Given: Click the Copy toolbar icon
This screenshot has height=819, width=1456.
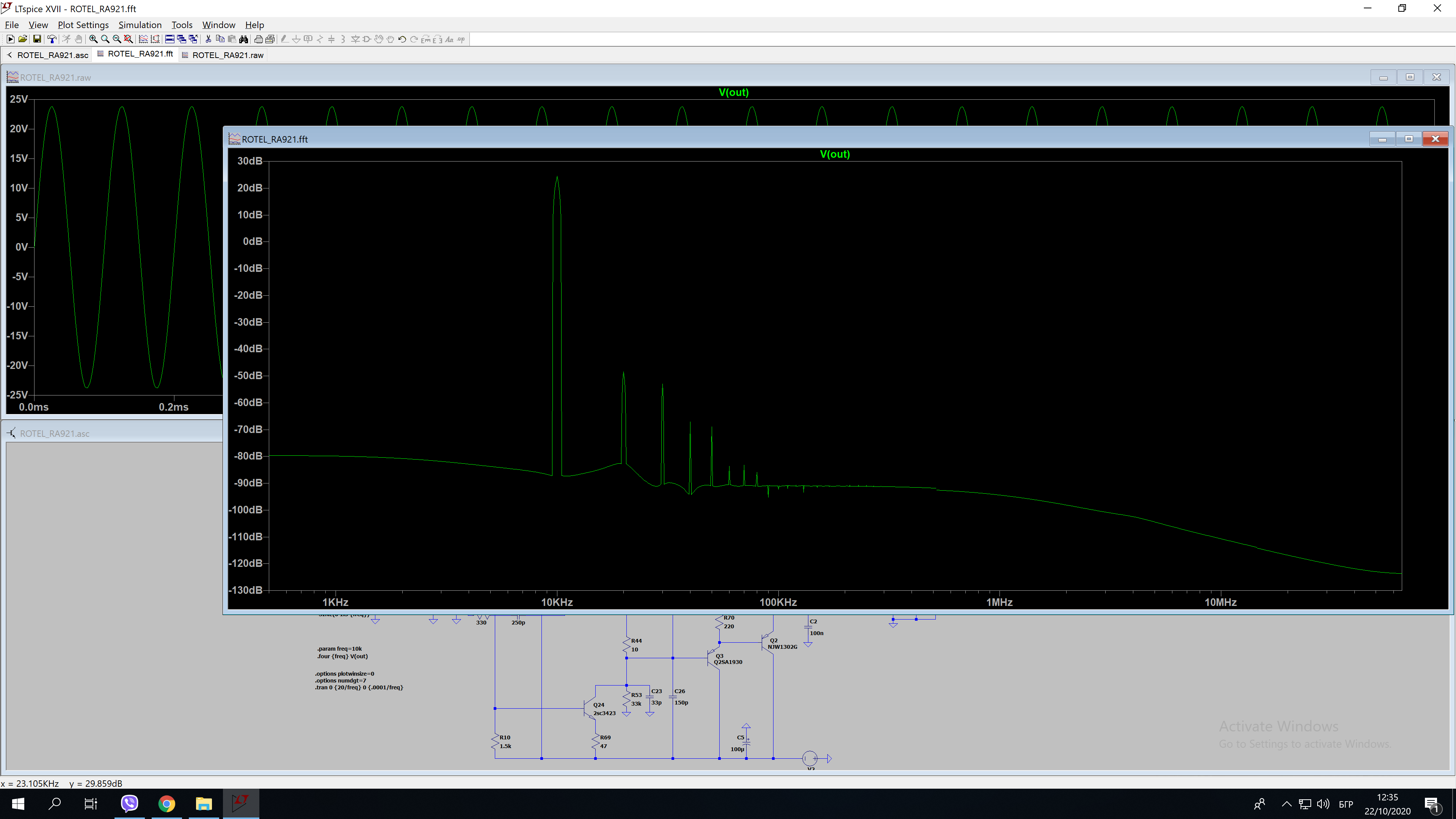Looking at the screenshot, I should click(220, 39).
